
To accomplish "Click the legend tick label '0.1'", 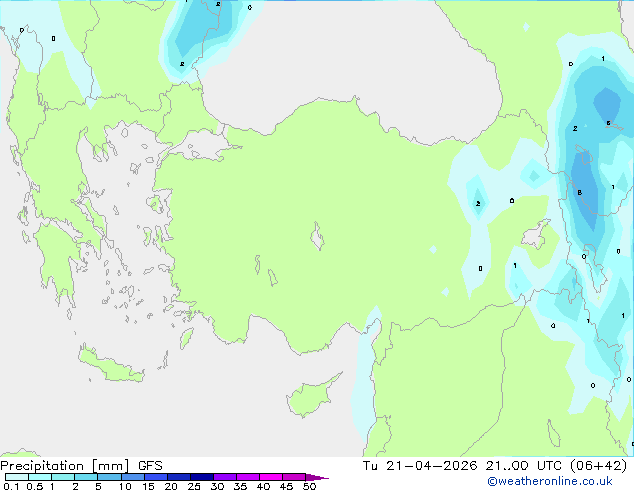I will (11, 486).
